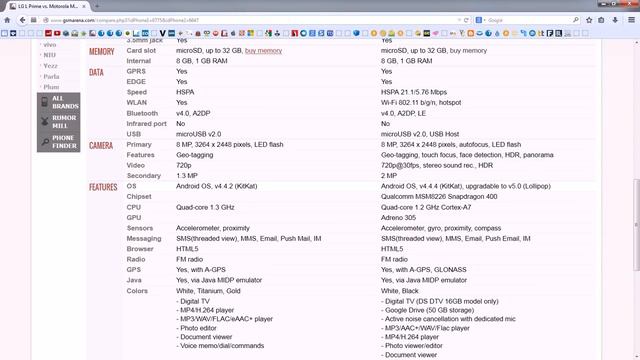Select 'Quad-core 1.2 GHz Cortex-A7' value
Viewport: 640px width, 360px height.
click(426, 207)
